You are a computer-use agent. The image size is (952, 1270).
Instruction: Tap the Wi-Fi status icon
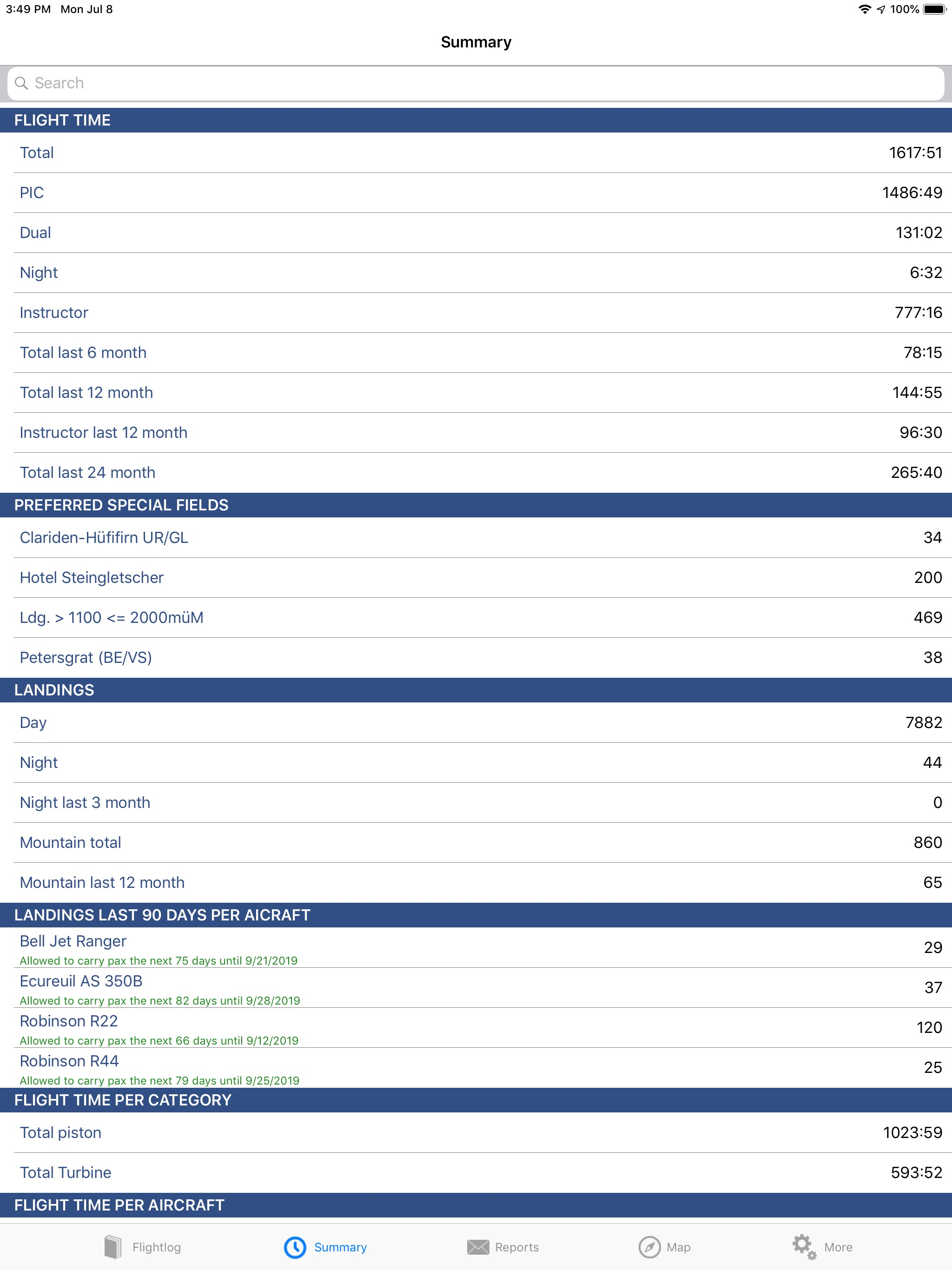[x=864, y=9]
